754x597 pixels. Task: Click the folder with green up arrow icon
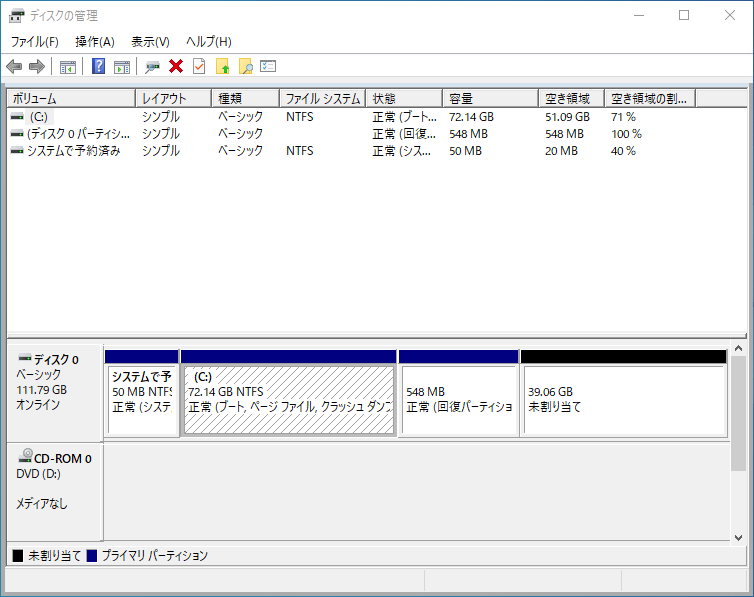pyautogui.click(x=223, y=66)
